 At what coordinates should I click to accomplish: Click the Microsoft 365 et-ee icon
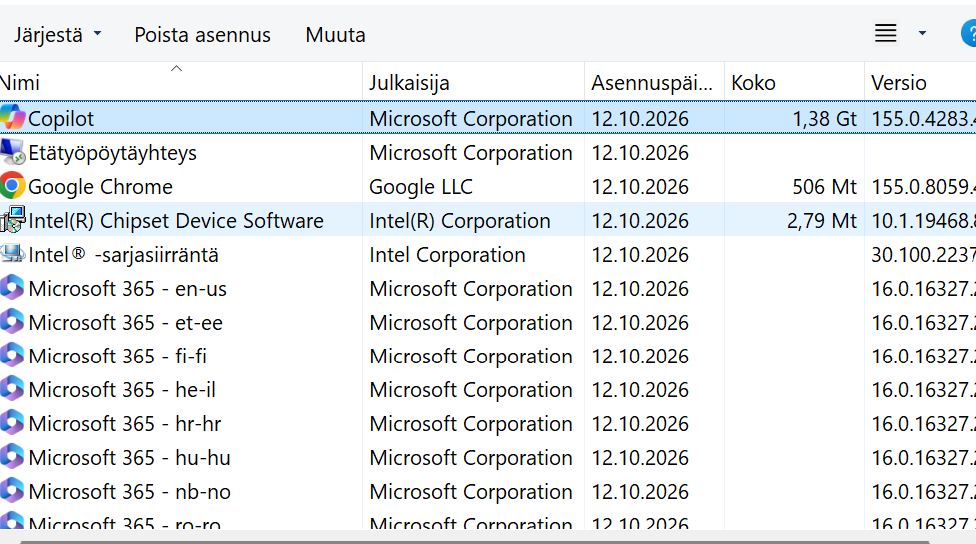point(12,322)
